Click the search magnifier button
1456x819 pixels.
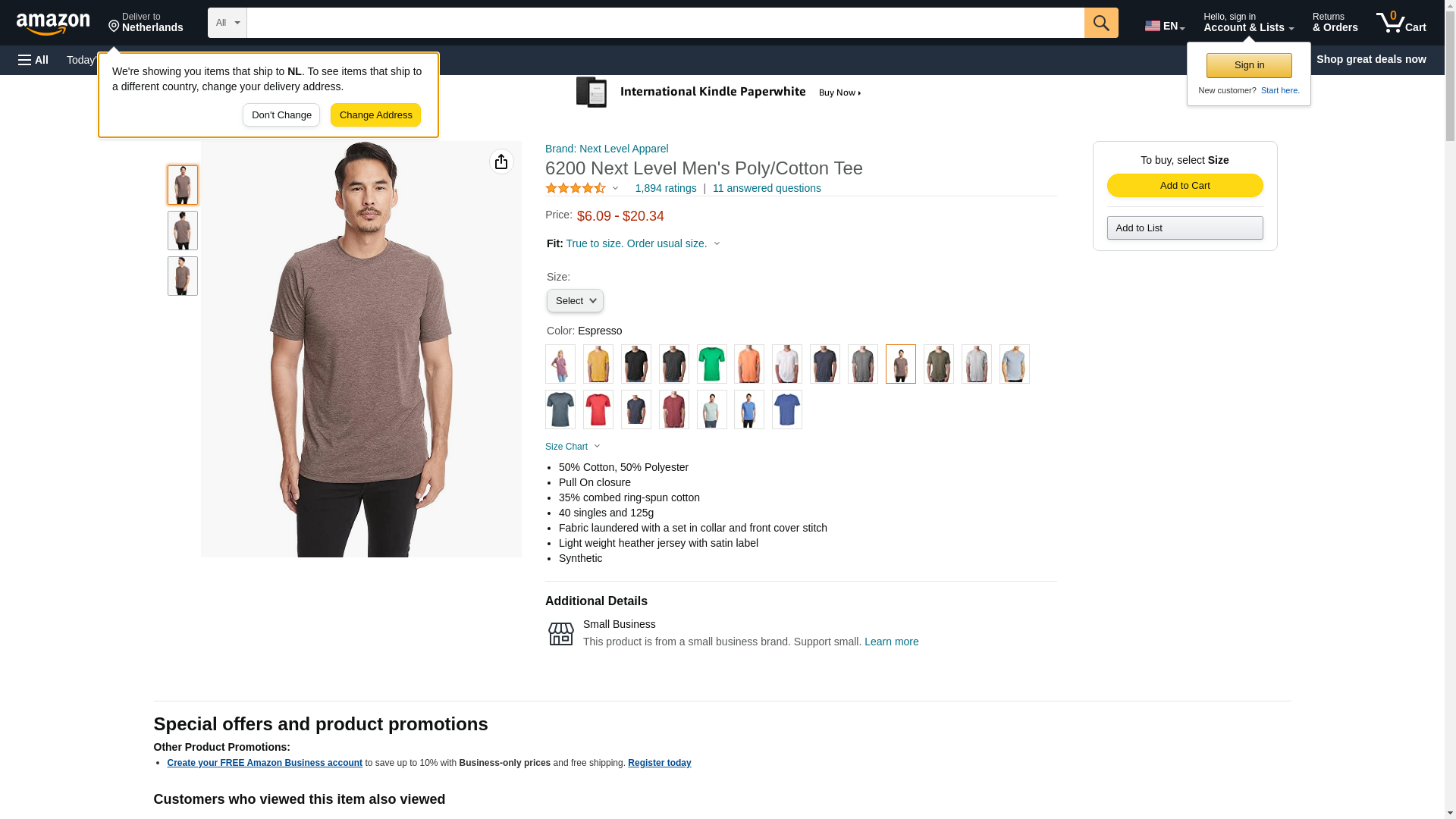(x=1100, y=23)
